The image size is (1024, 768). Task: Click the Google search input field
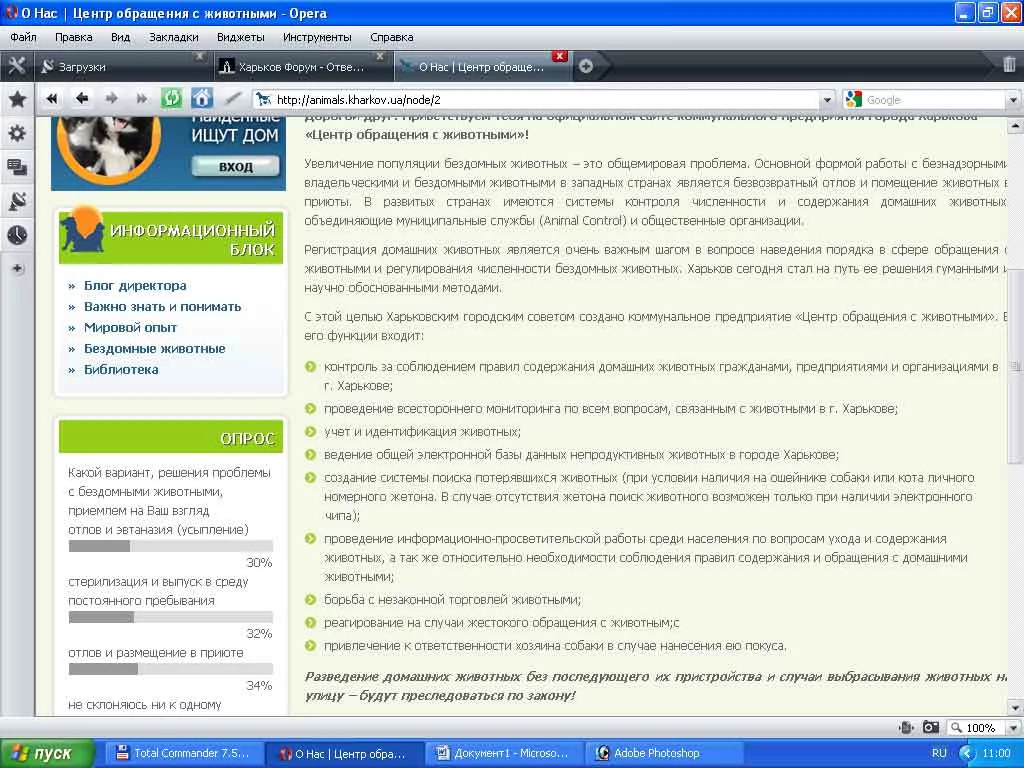[x=935, y=100]
